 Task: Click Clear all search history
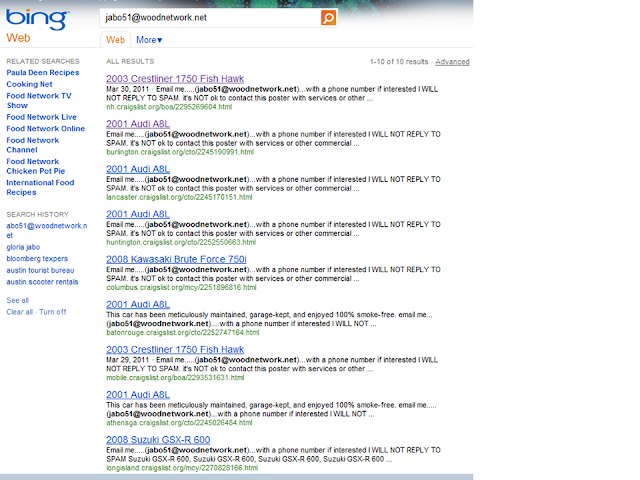[x=20, y=312]
